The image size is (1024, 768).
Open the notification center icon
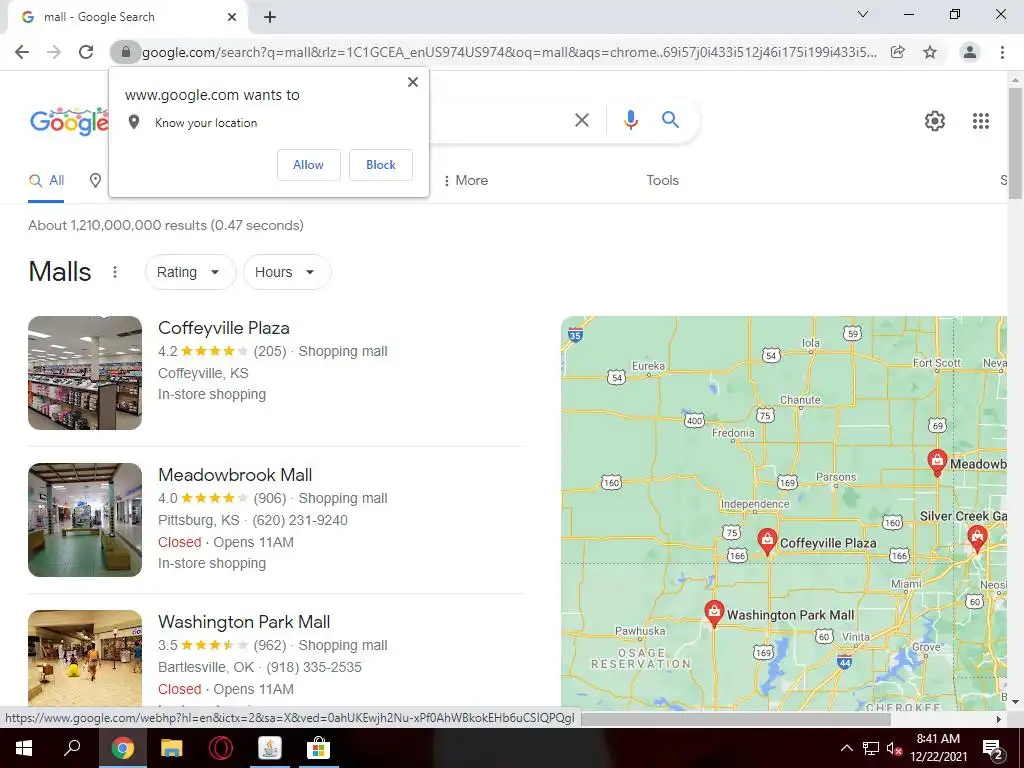(993, 748)
